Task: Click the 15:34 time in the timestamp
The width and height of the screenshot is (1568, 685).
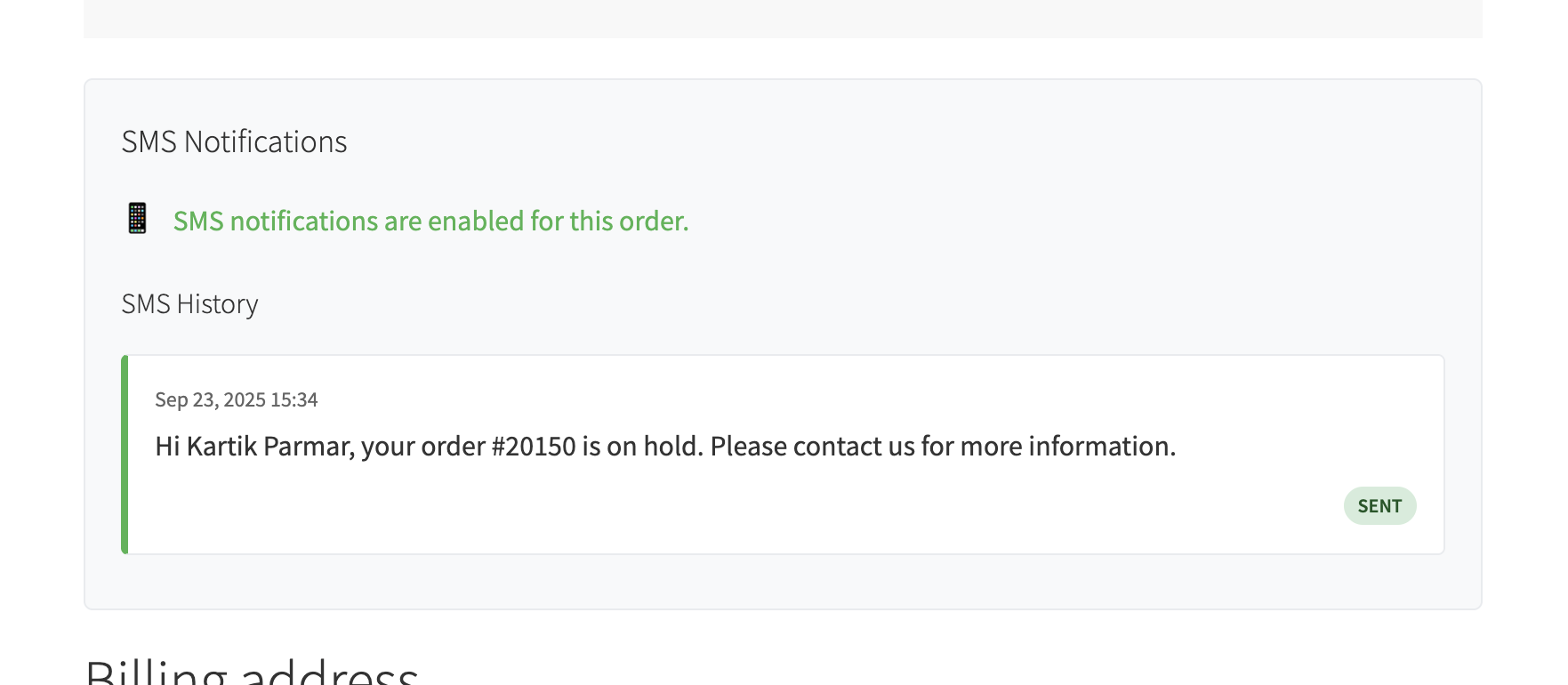Action: (294, 400)
